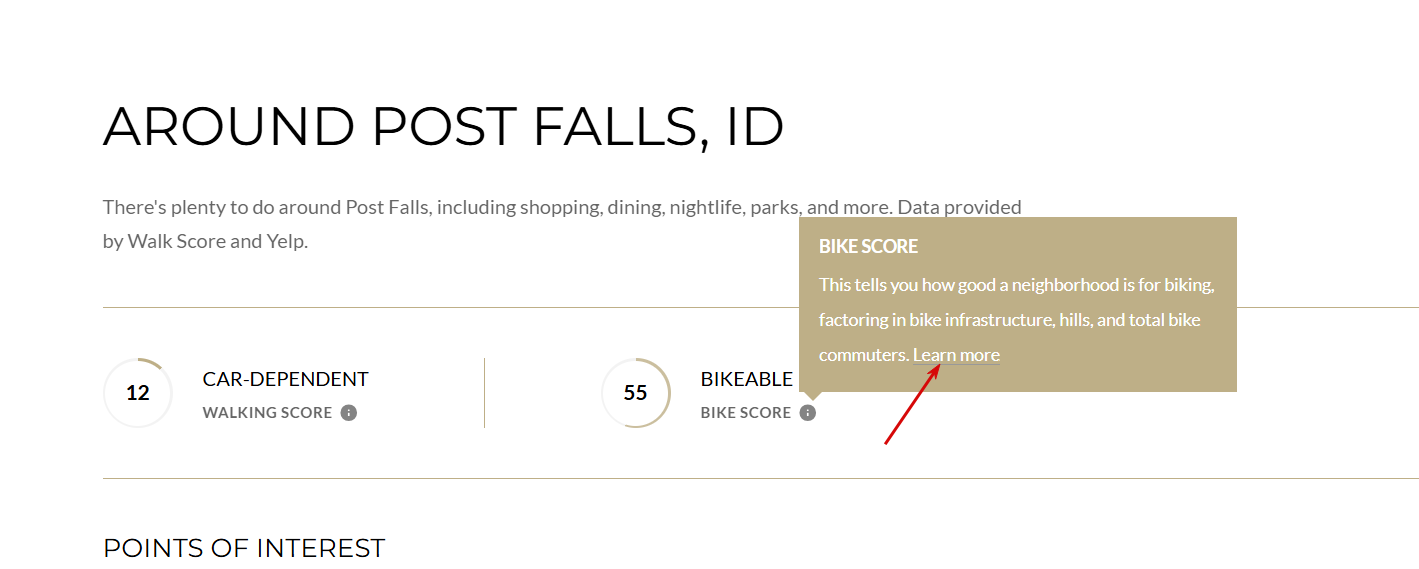The height and width of the screenshot is (569, 1419).
Task: Click the gray divider line below the intro
Action: pyautogui.click(x=450, y=307)
